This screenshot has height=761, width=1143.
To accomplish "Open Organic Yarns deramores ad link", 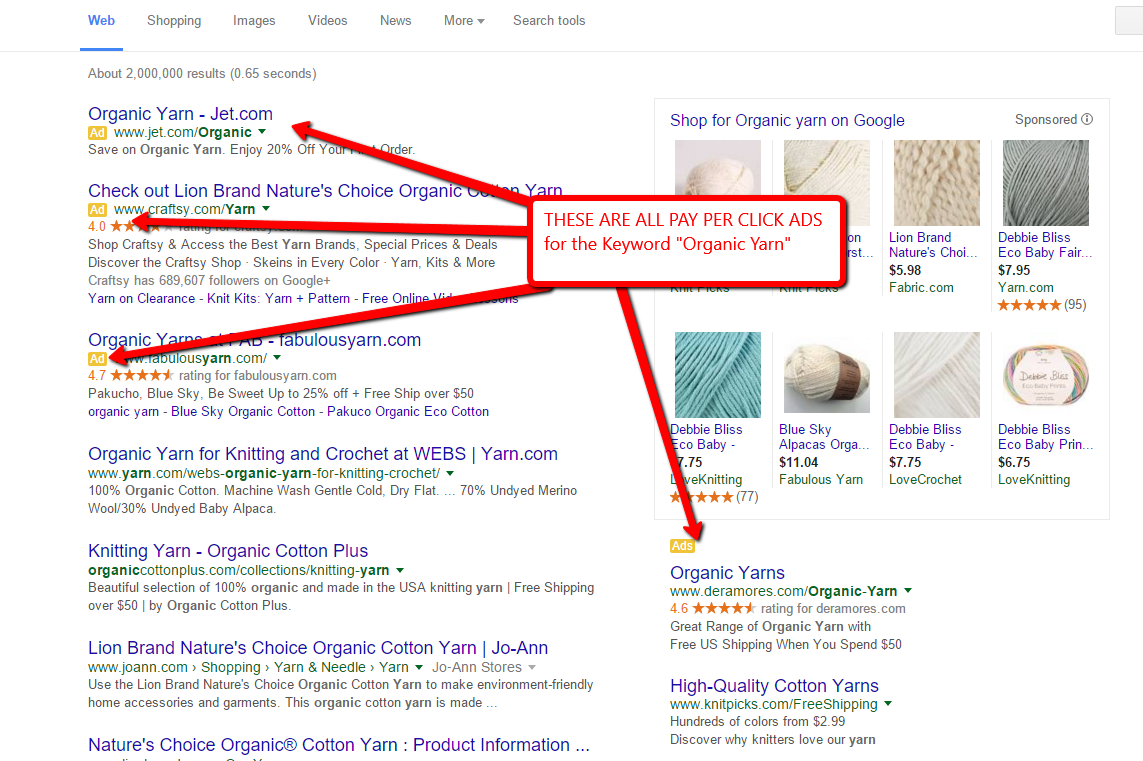I will pyautogui.click(x=727, y=573).
